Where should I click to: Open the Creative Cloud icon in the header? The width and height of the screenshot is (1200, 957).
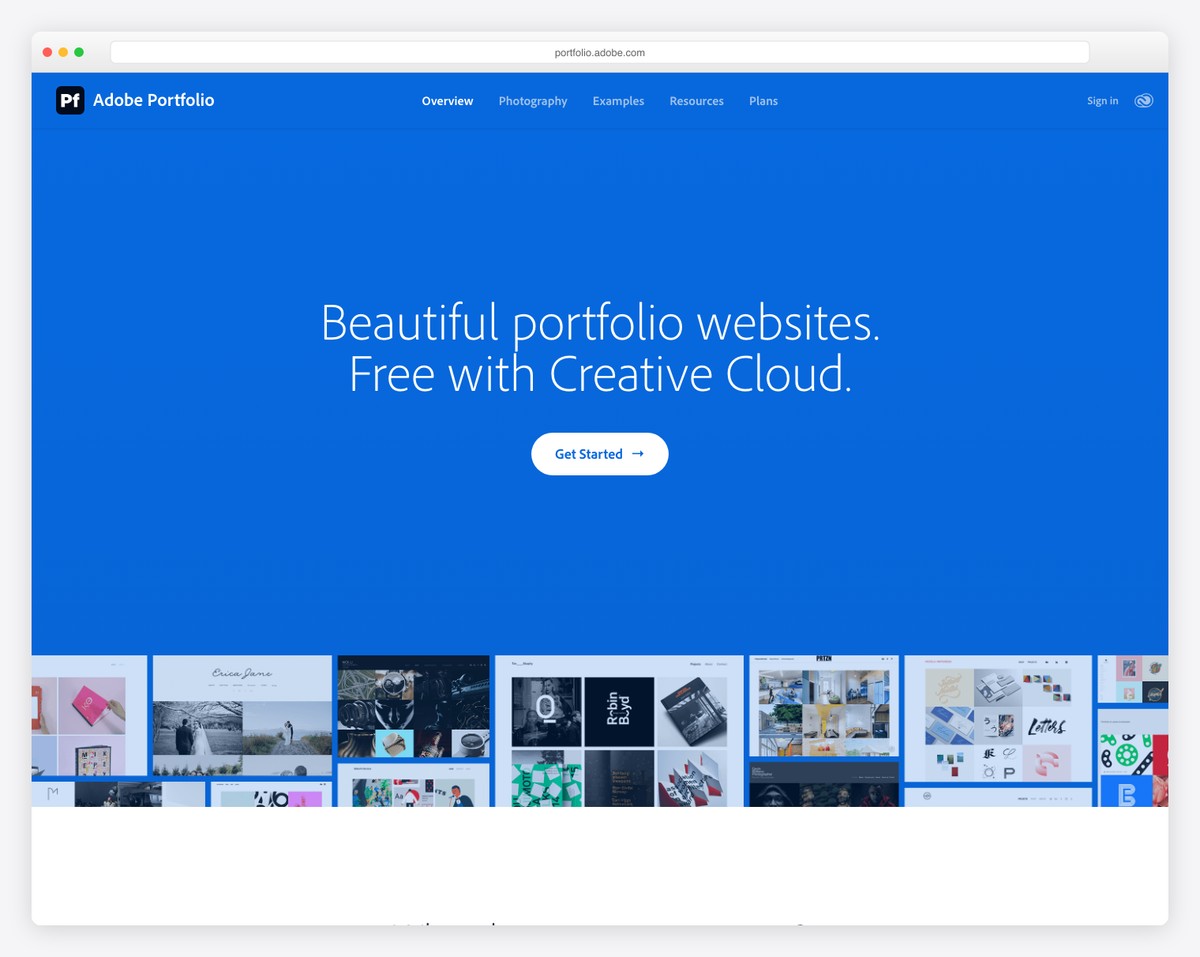point(1143,100)
